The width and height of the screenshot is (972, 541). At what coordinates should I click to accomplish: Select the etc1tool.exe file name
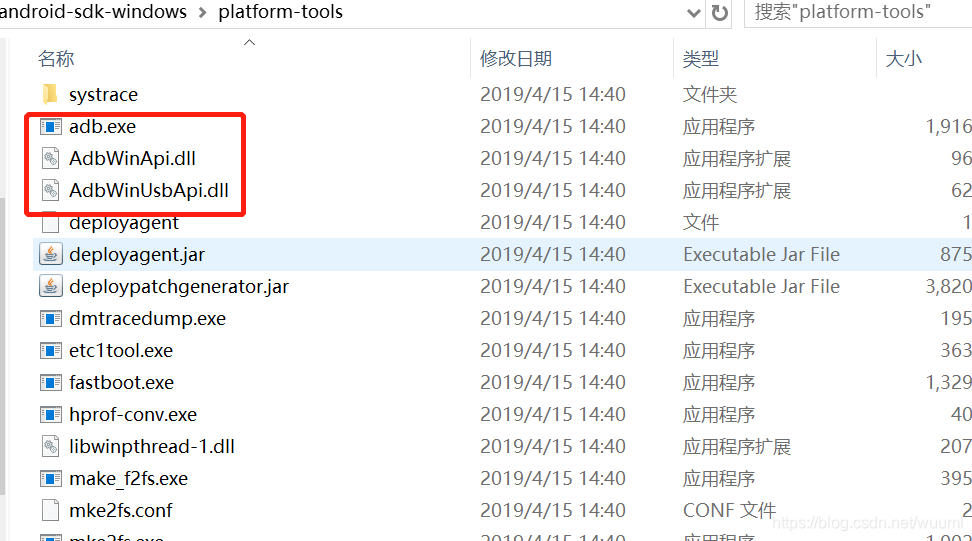click(x=121, y=351)
